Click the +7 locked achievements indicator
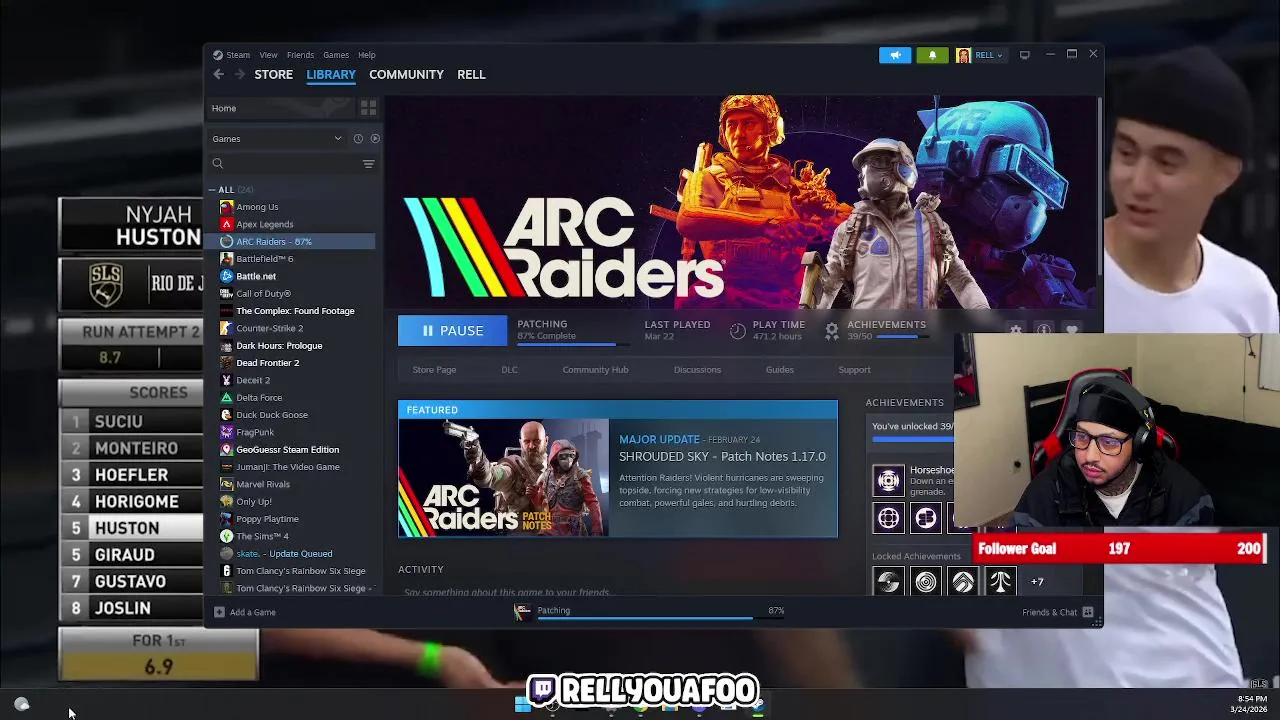Screen dimensions: 1280x720 (1037, 581)
